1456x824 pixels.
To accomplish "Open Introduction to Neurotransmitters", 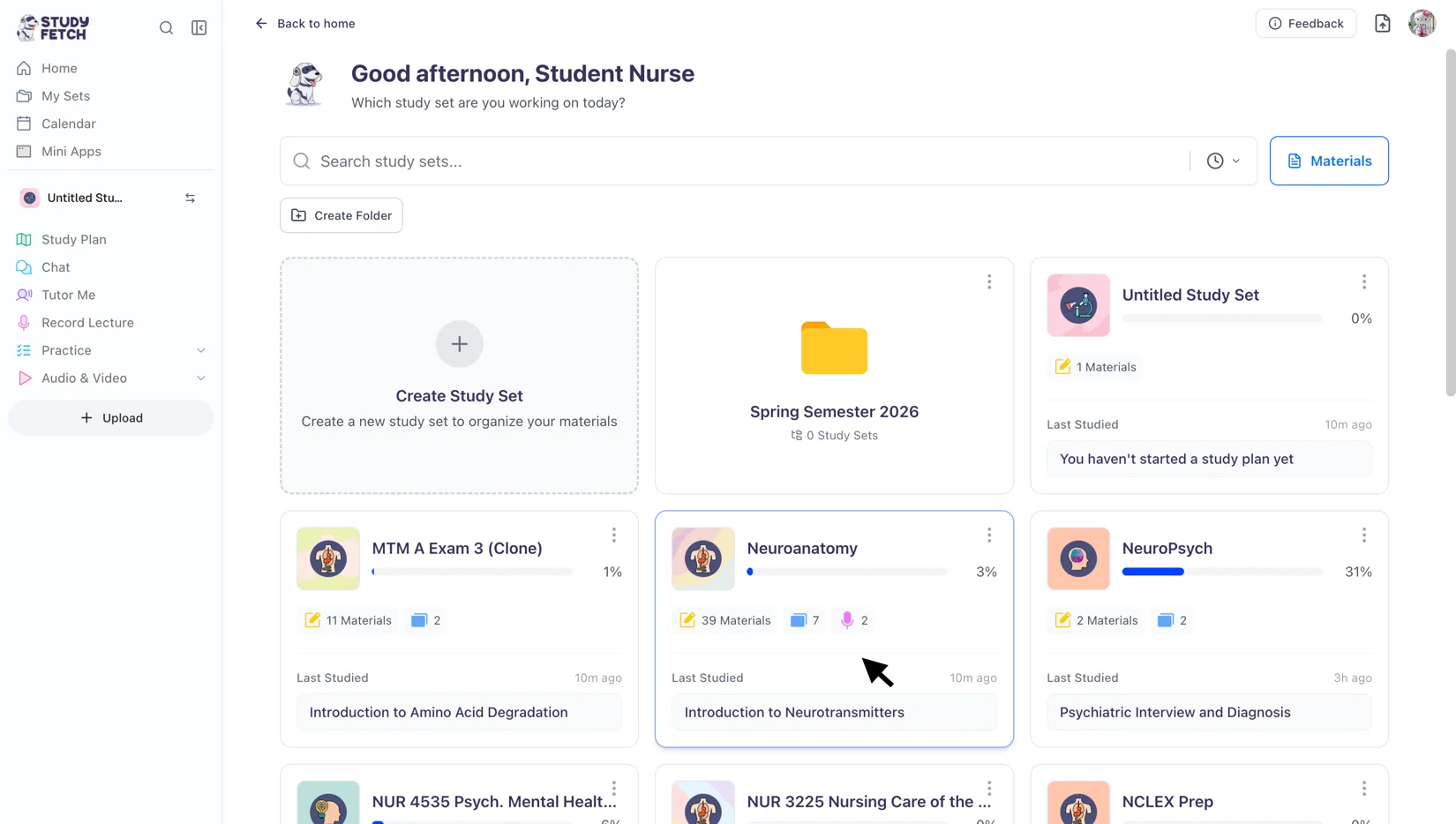I will click(x=834, y=713).
